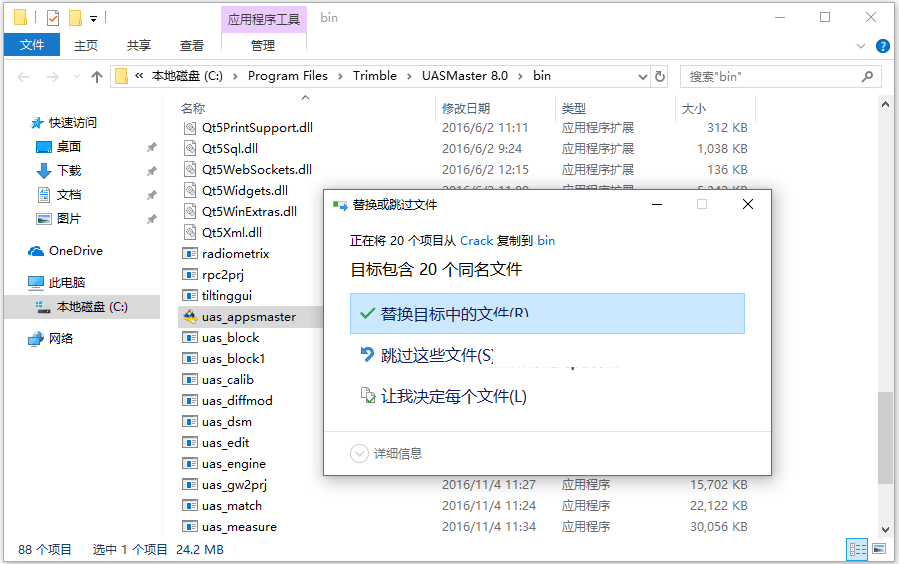Open the 管理 ribbon tab

pos(263,45)
